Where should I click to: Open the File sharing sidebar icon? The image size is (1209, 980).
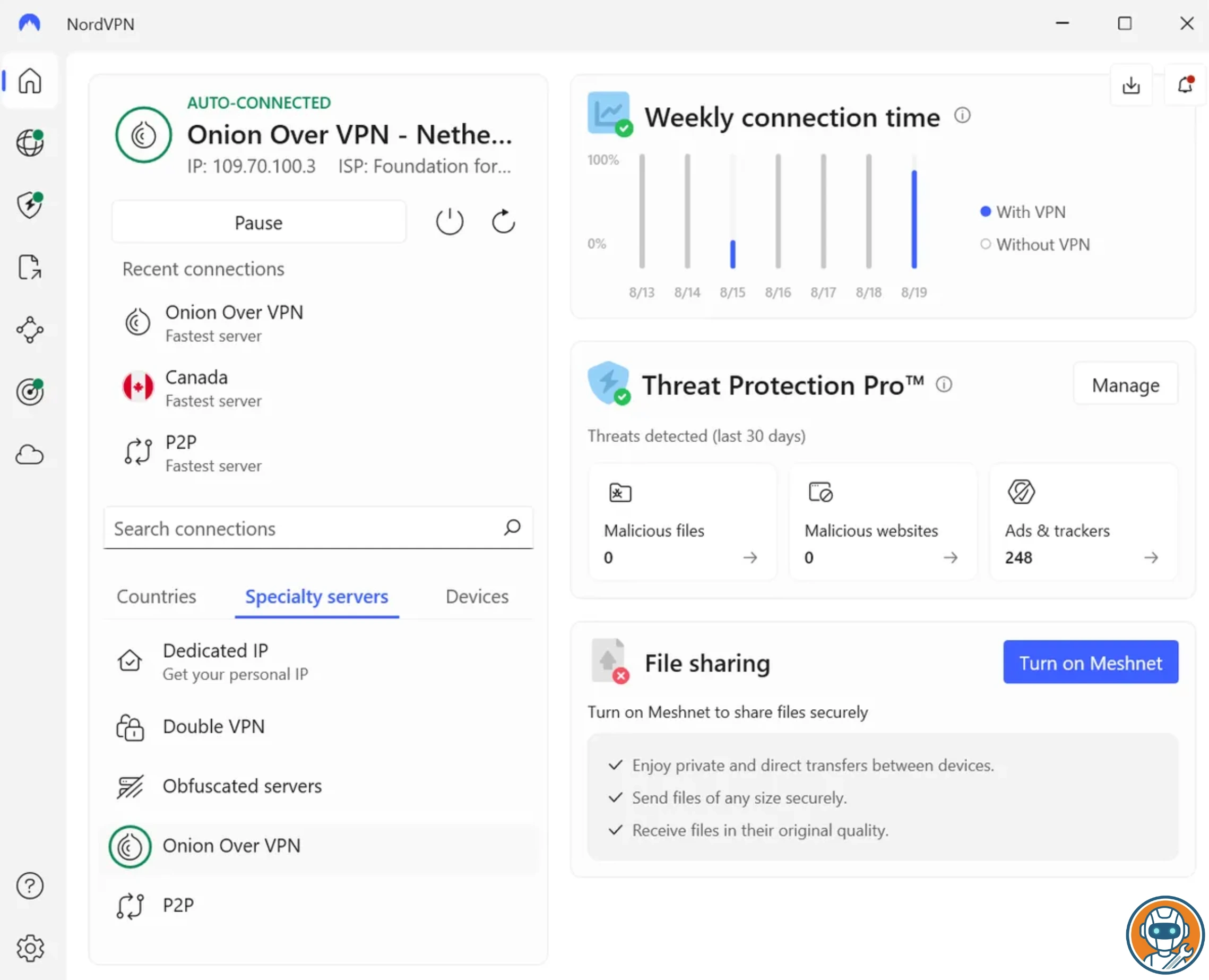29,268
